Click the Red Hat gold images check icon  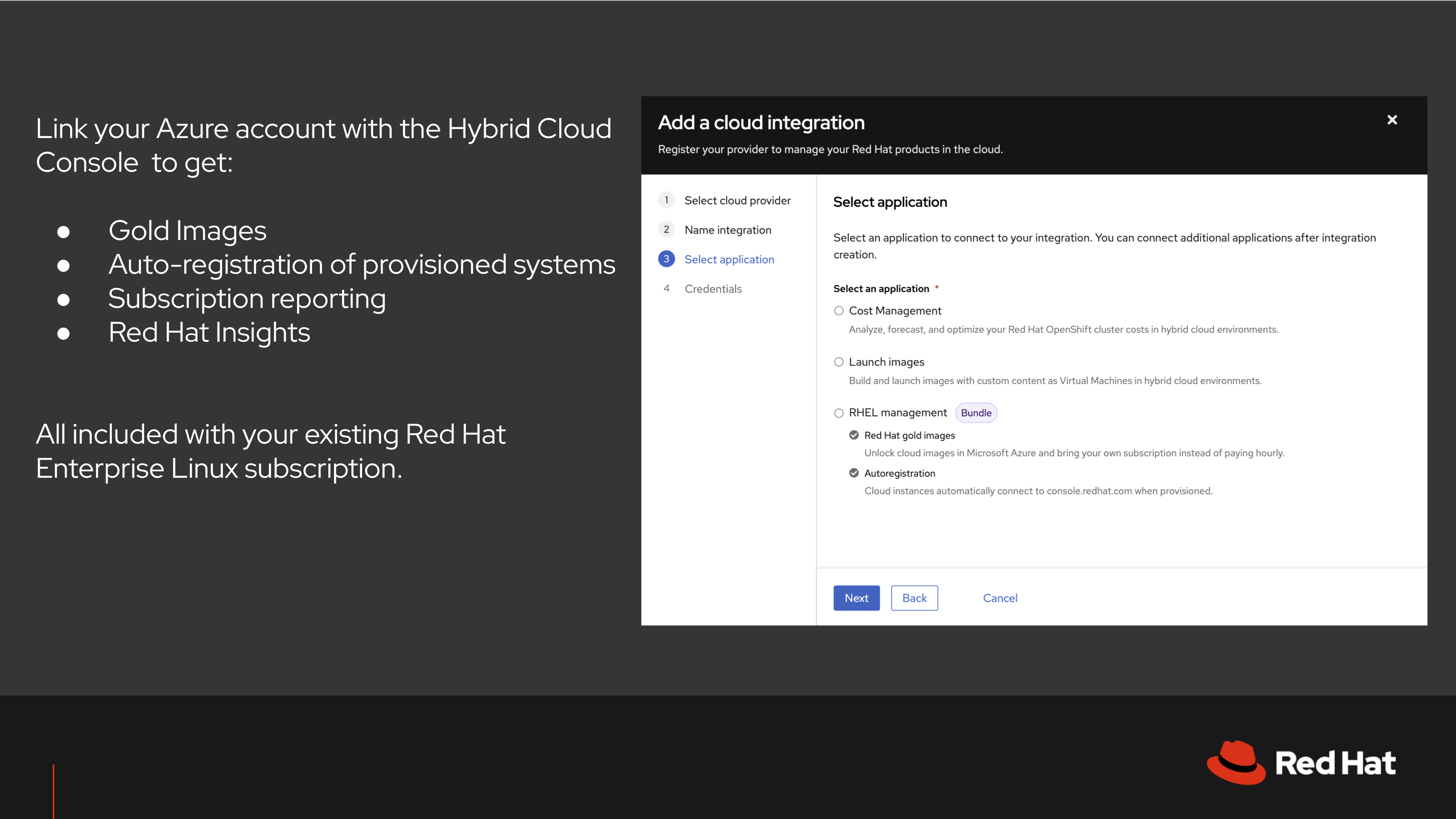[854, 435]
